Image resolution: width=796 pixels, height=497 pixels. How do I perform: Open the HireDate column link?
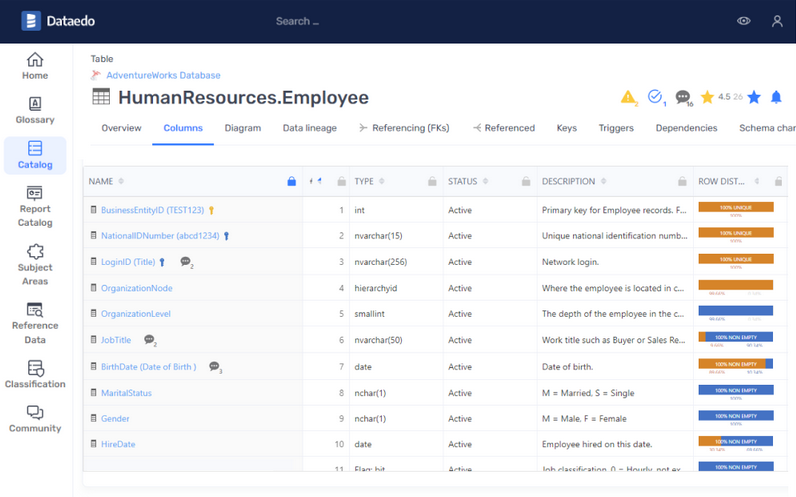[x=118, y=444]
